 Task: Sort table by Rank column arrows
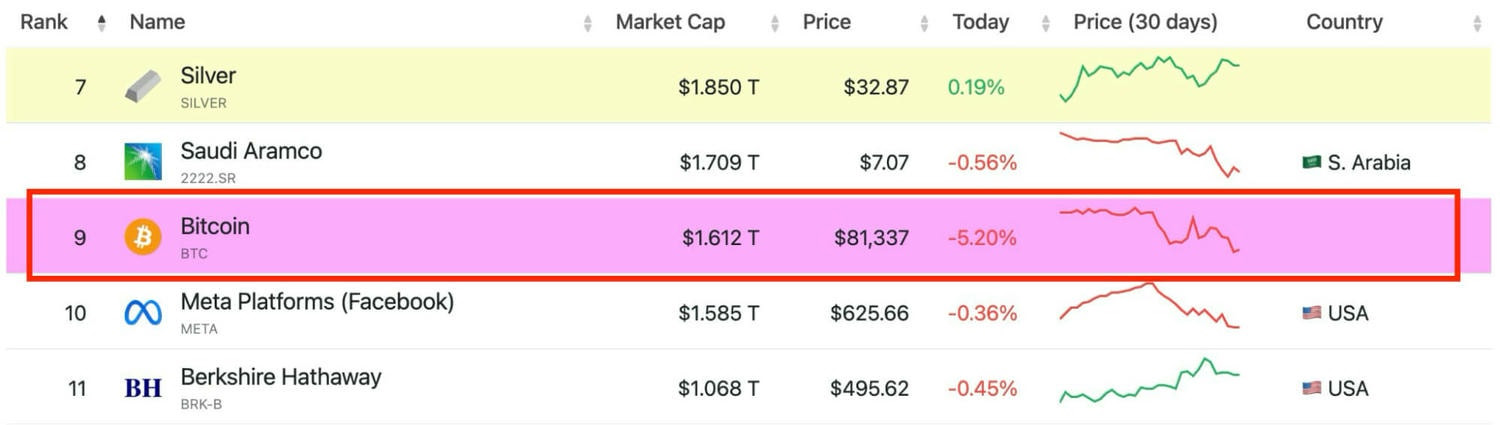pos(101,23)
